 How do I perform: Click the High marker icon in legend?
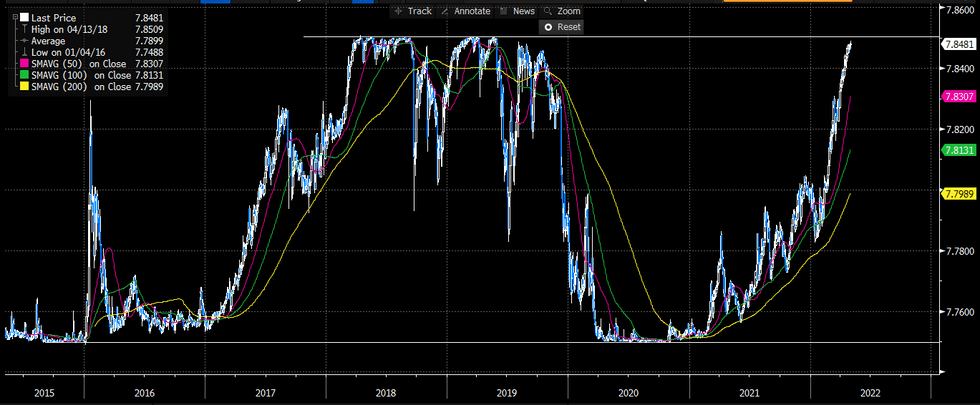click(x=24, y=30)
